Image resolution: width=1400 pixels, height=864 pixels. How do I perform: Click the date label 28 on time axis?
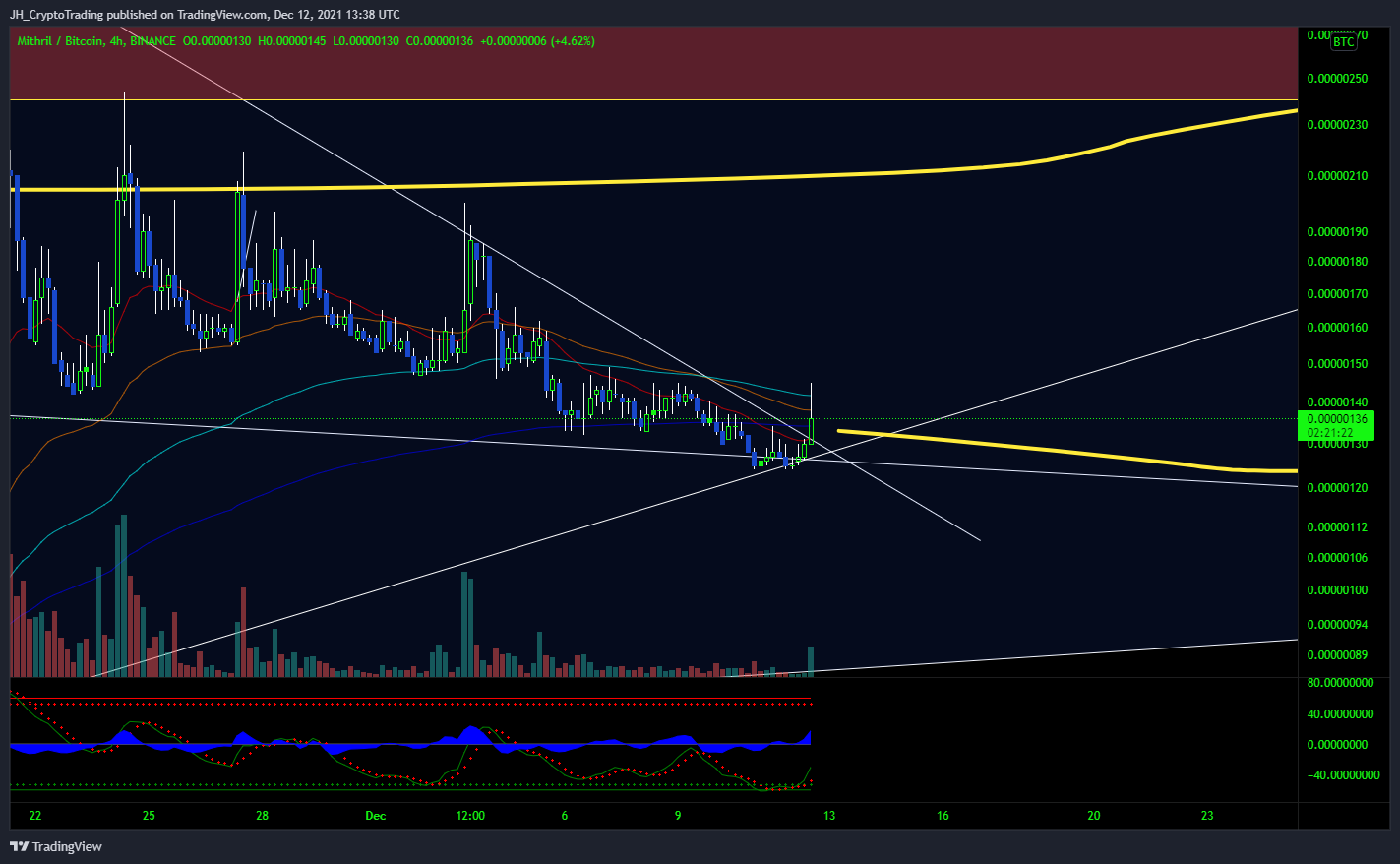[x=262, y=816]
